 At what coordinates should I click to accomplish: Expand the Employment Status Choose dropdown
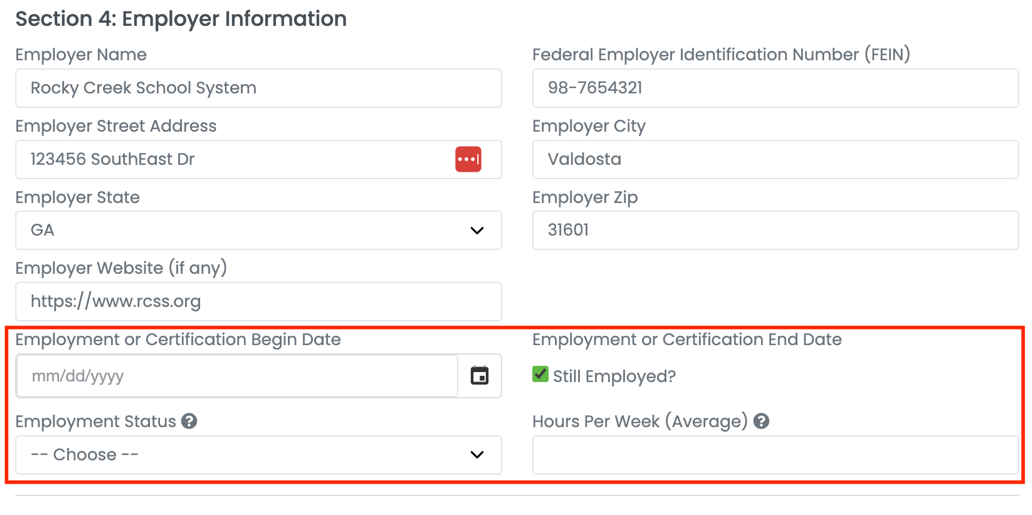click(258, 455)
